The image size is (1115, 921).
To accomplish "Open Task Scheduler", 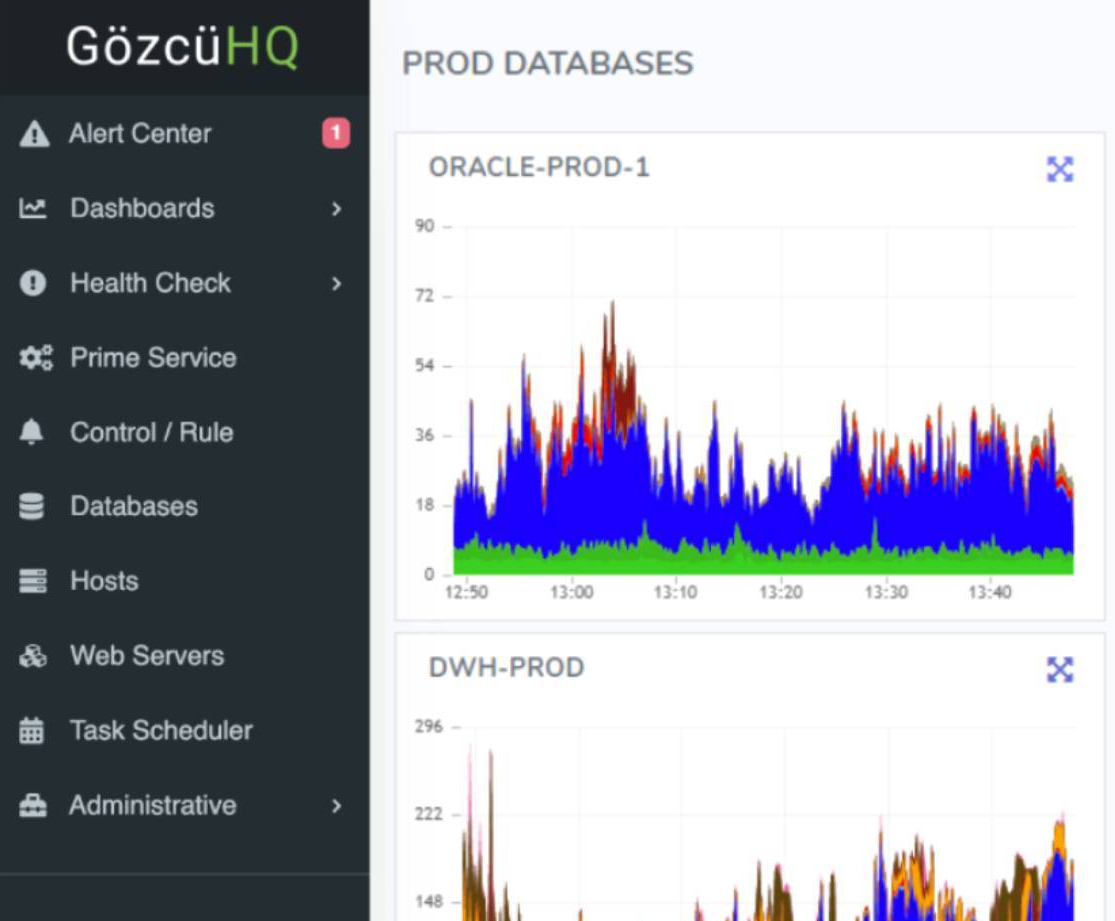I will tap(161, 730).
